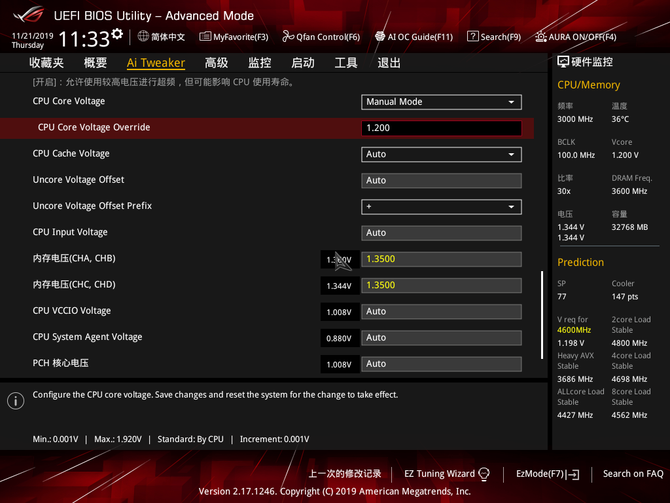This screenshot has width=670, height=503.
Task: Click the info circle icon
Action: tap(16, 401)
